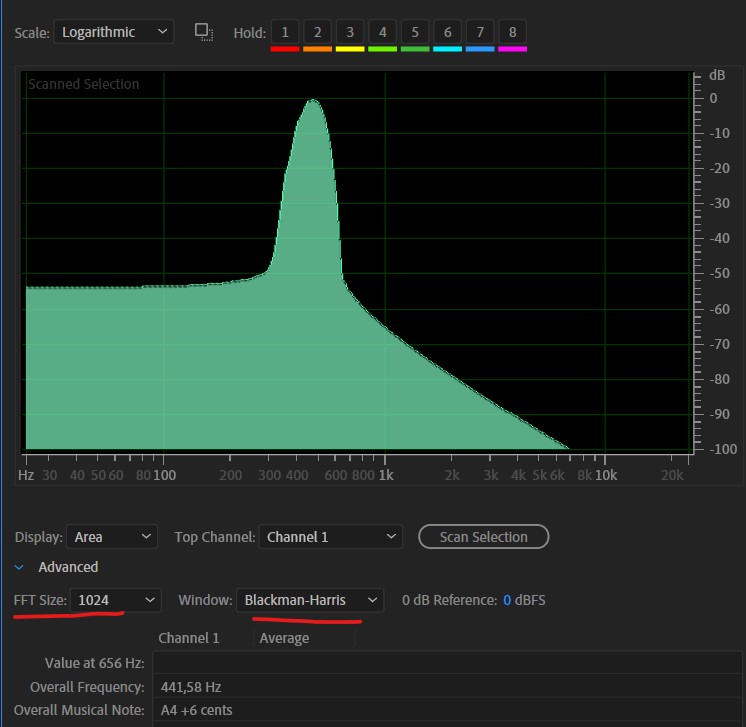The width and height of the screenshot is (746, 727).
Task: Click the Scanned Selection label in graph
Action: pos(84,84)
